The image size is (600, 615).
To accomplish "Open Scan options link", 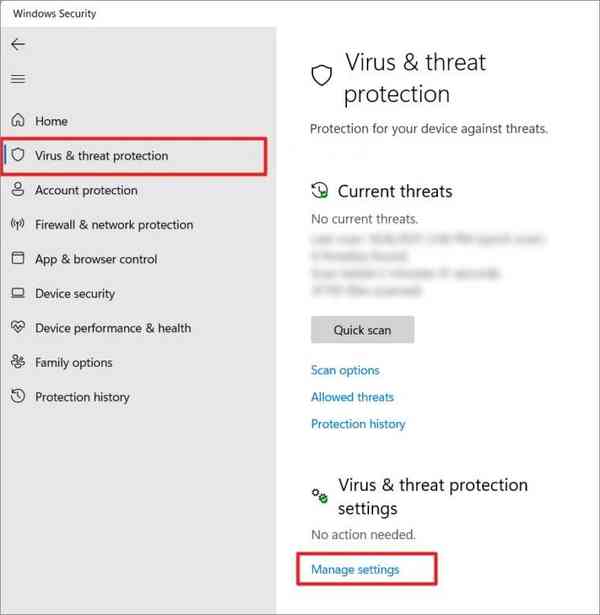I will click(345, 370).
